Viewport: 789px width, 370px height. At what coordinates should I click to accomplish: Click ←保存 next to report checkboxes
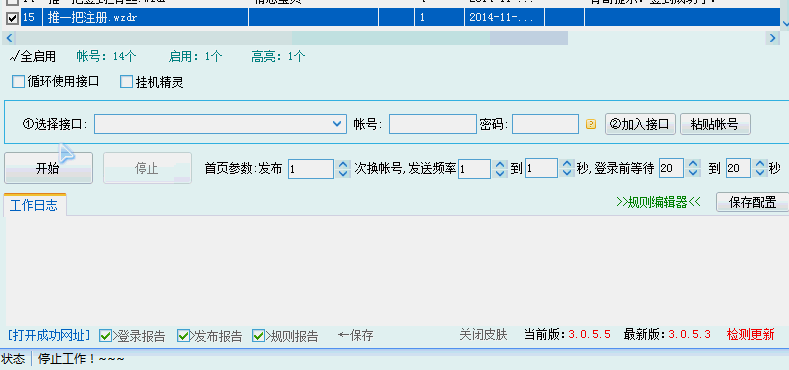coord(355,335)
